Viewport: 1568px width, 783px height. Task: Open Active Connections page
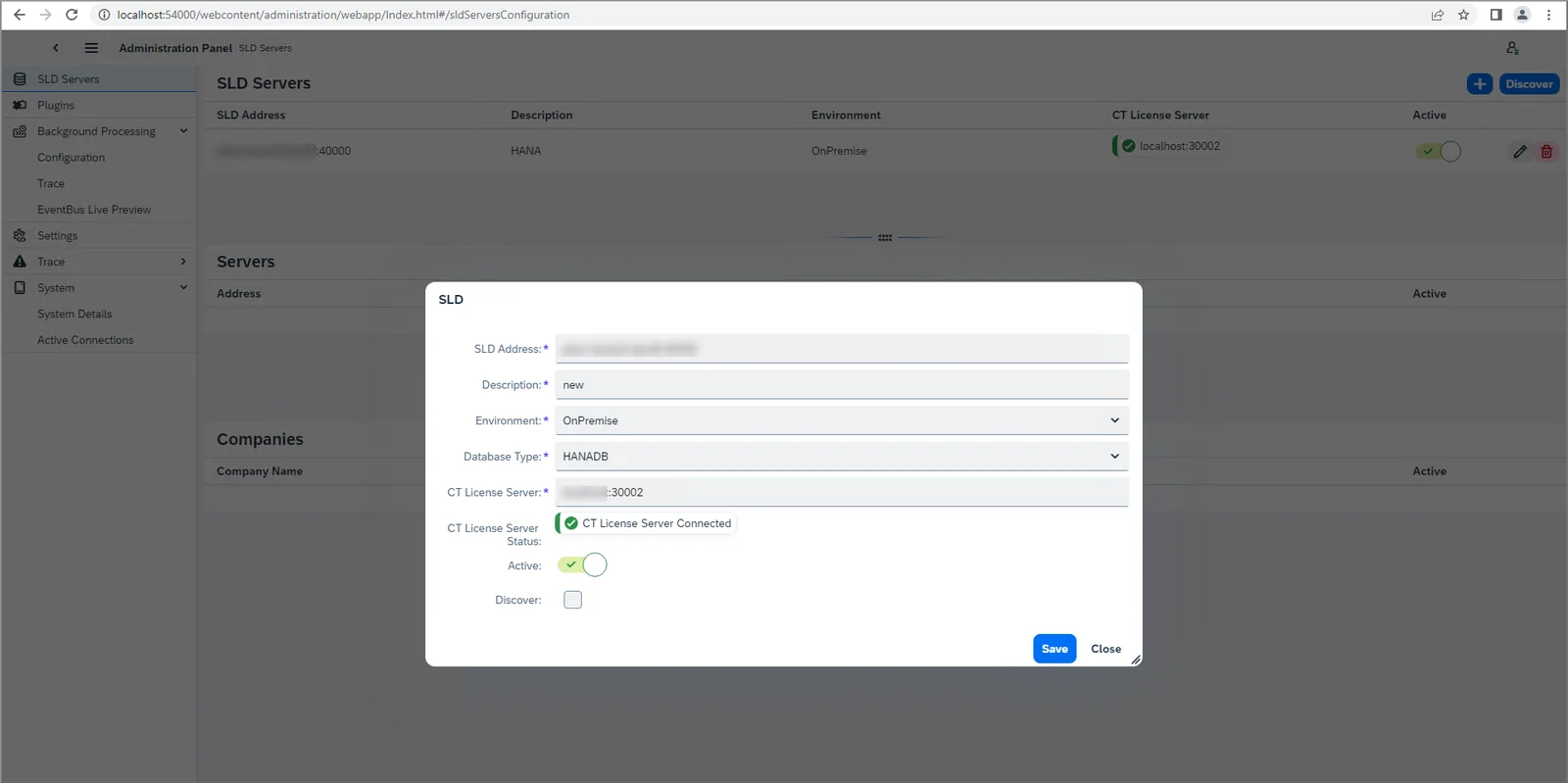85,340
